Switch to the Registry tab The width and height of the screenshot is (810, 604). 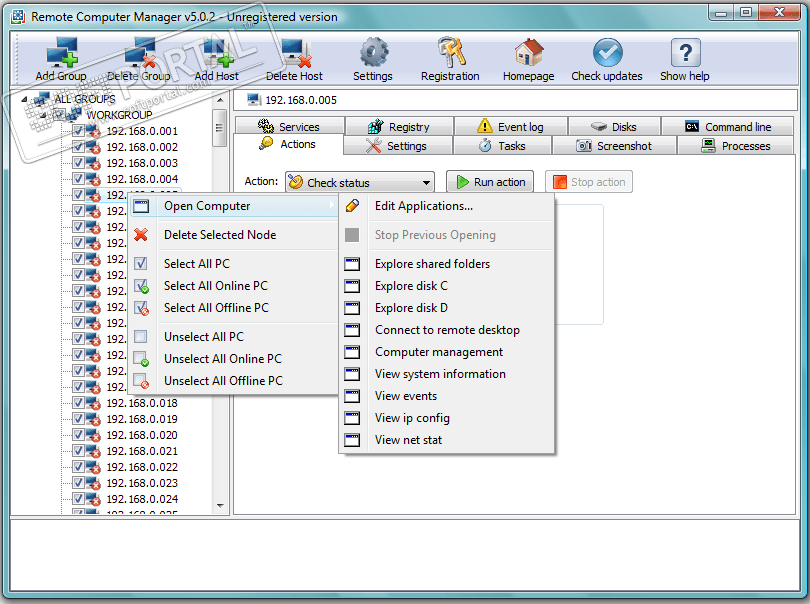[399, 127]
